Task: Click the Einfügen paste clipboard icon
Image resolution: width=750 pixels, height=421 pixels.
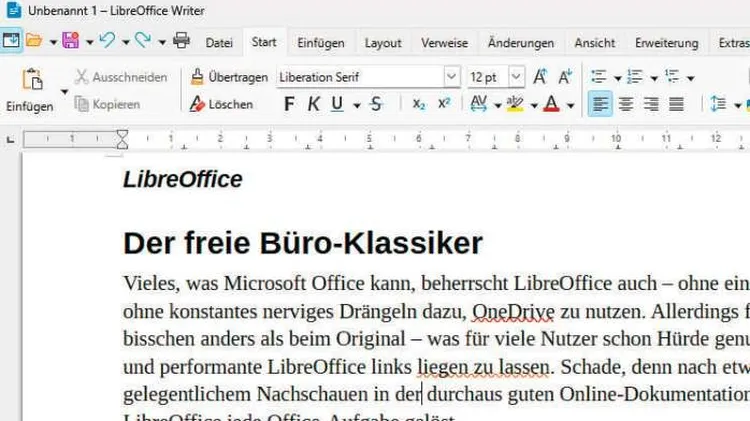Action: pyautogui.click(x=32, y=80)
